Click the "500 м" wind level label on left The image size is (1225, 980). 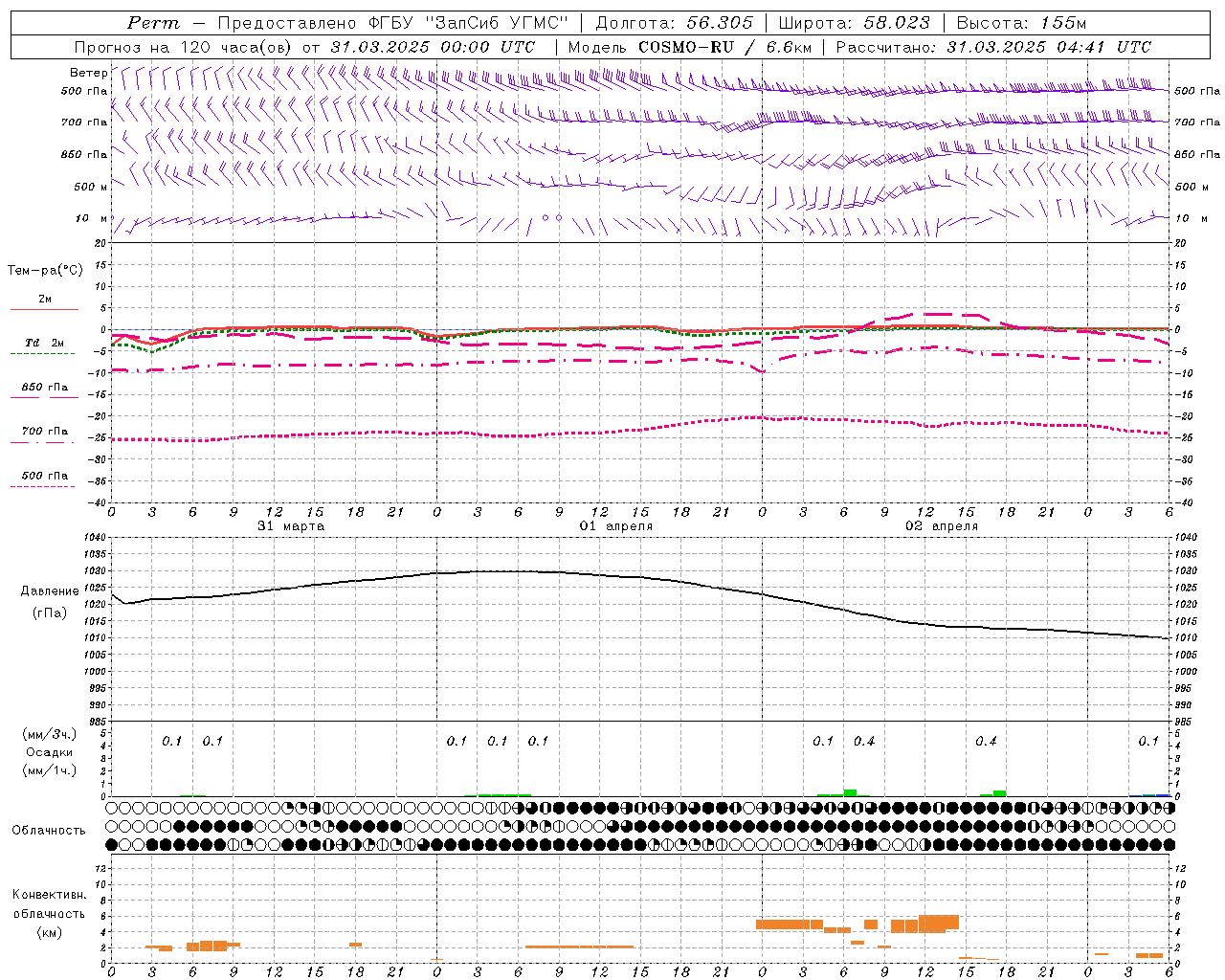(x=91, y=187)
